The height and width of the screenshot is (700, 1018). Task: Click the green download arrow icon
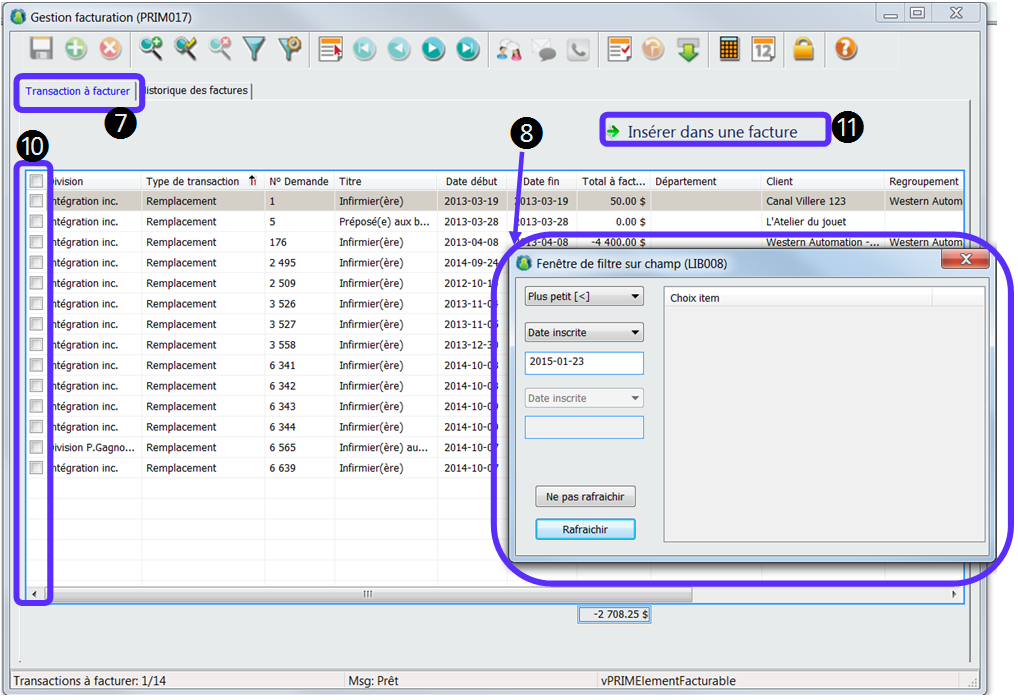(688, 49)
